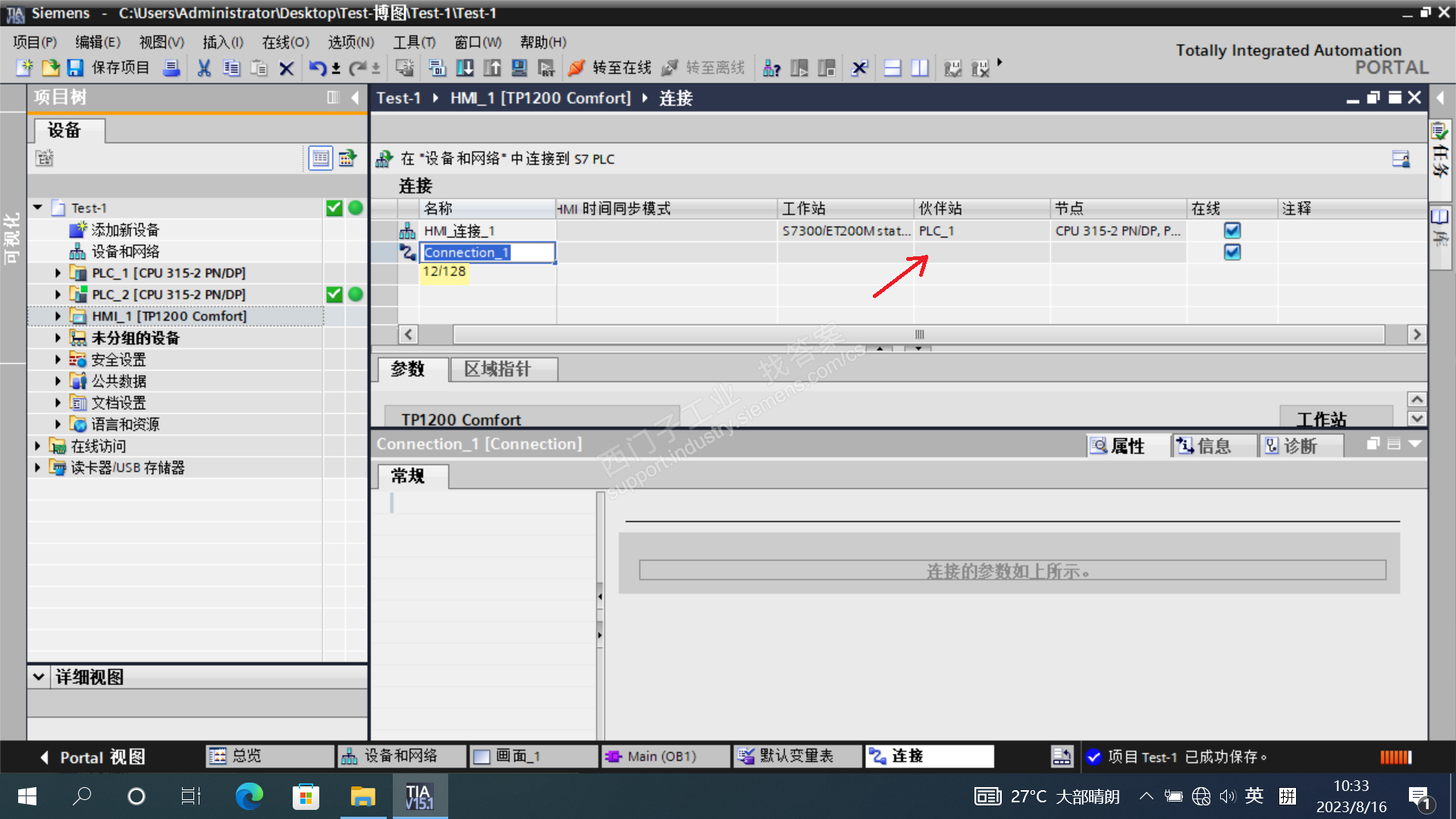Click the Undo arrow icon
The width and height of the screenshot is (1456, 819).
pyautogui.click(x=317, y=68)
